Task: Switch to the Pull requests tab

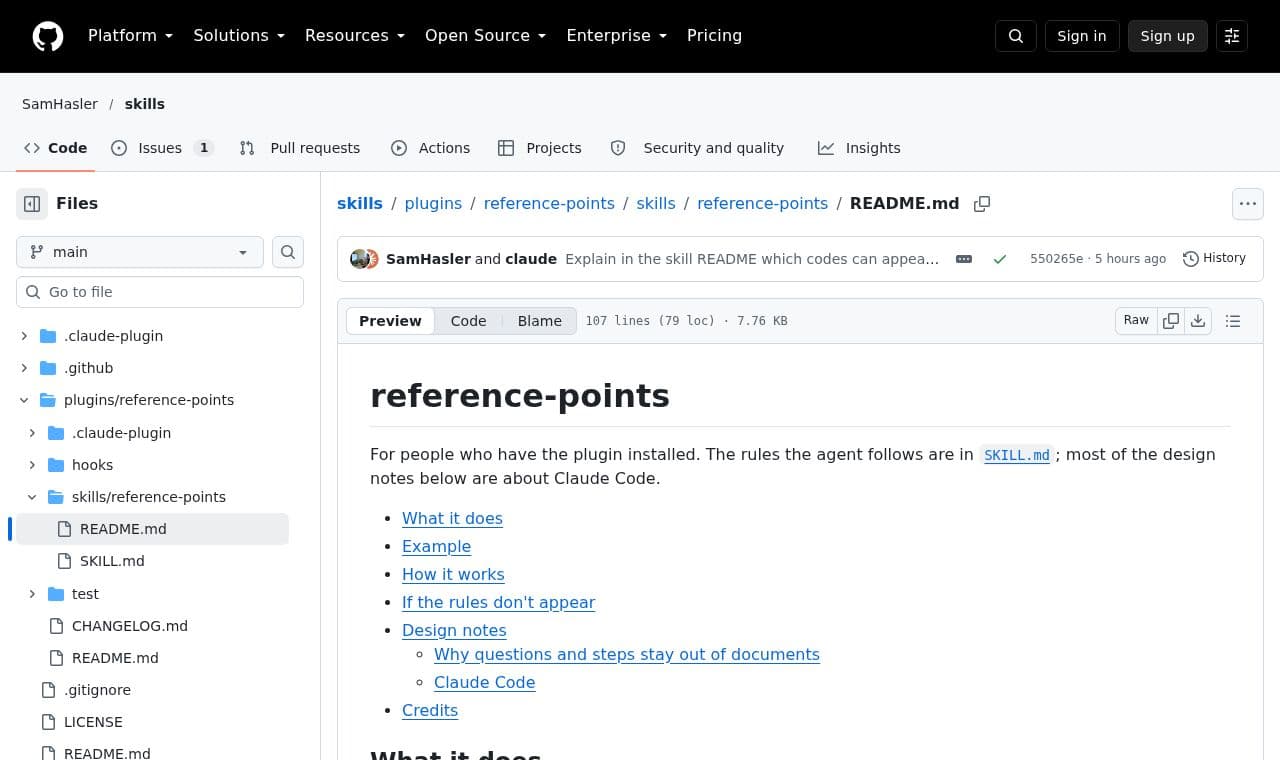Action: point(300,148)
